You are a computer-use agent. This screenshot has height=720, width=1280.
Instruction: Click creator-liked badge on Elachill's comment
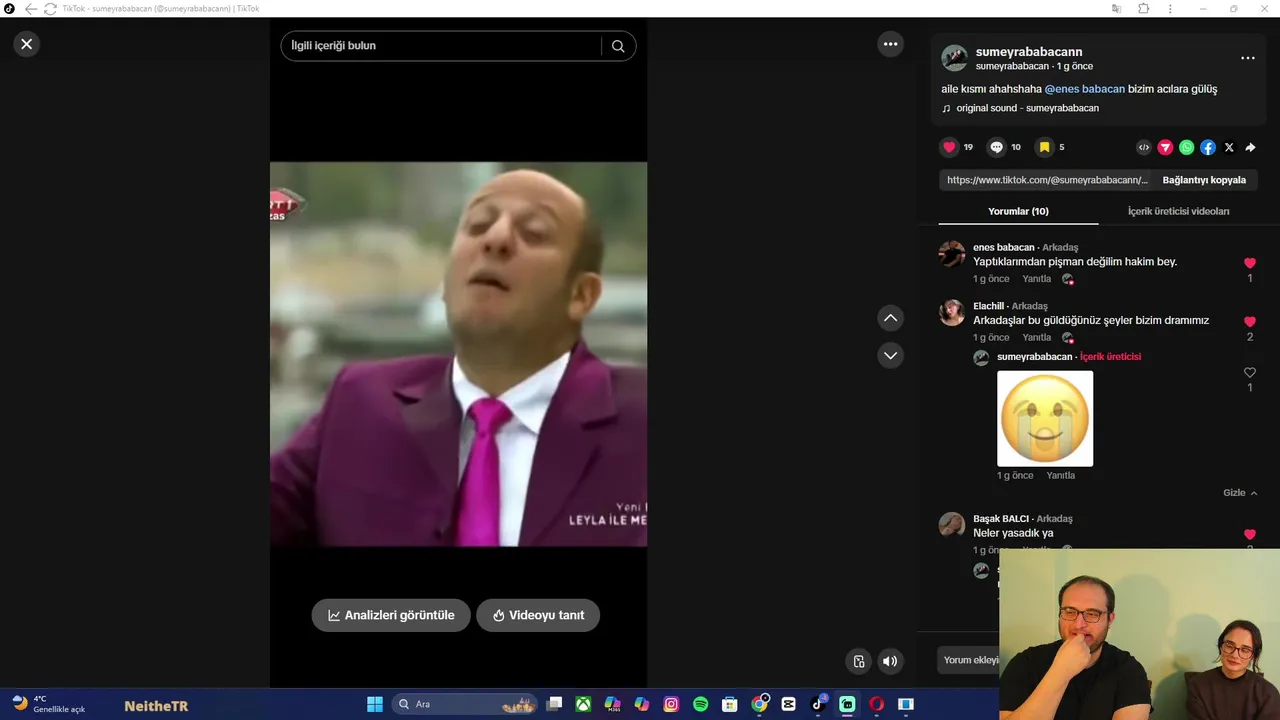tap(1067, 338)
